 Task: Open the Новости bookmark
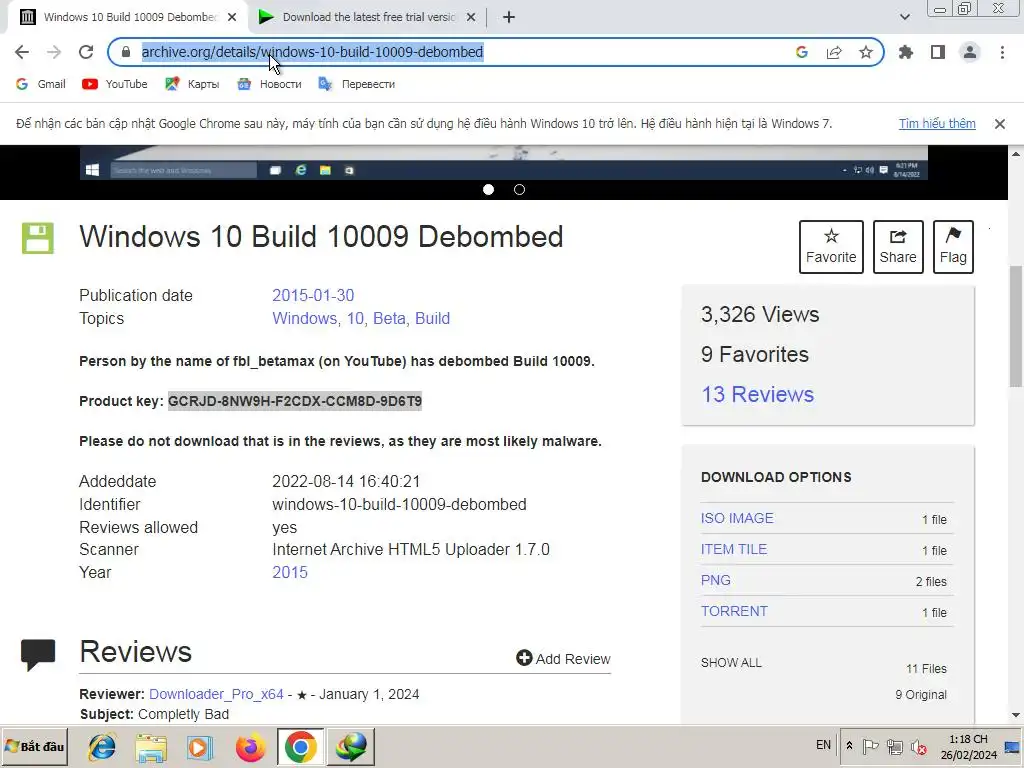270,84
